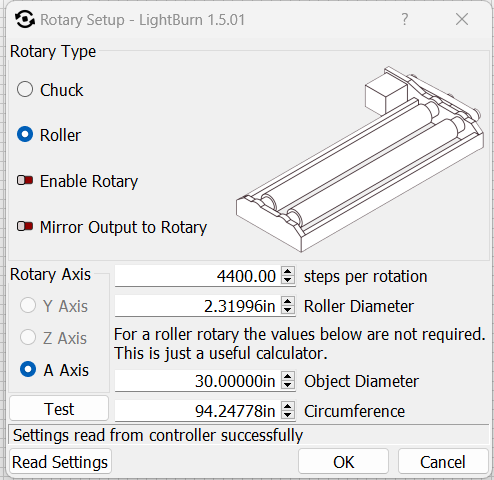The height and width of the screenshot is (480, 494).
Task: Decrease steps per rotation value
Action: (288, 281)
